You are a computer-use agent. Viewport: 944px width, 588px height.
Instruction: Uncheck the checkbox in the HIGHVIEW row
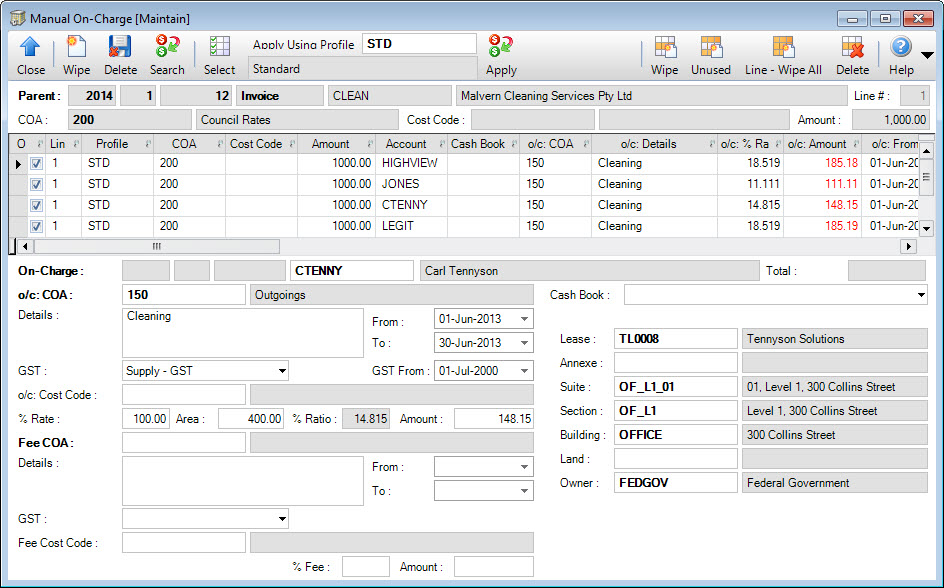37,163
